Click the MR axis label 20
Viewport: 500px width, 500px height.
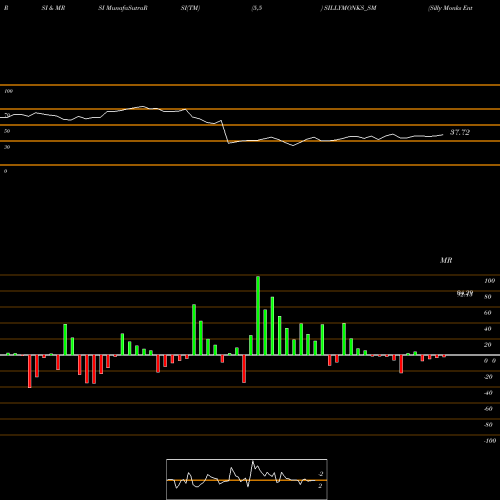tap(488, 345)
